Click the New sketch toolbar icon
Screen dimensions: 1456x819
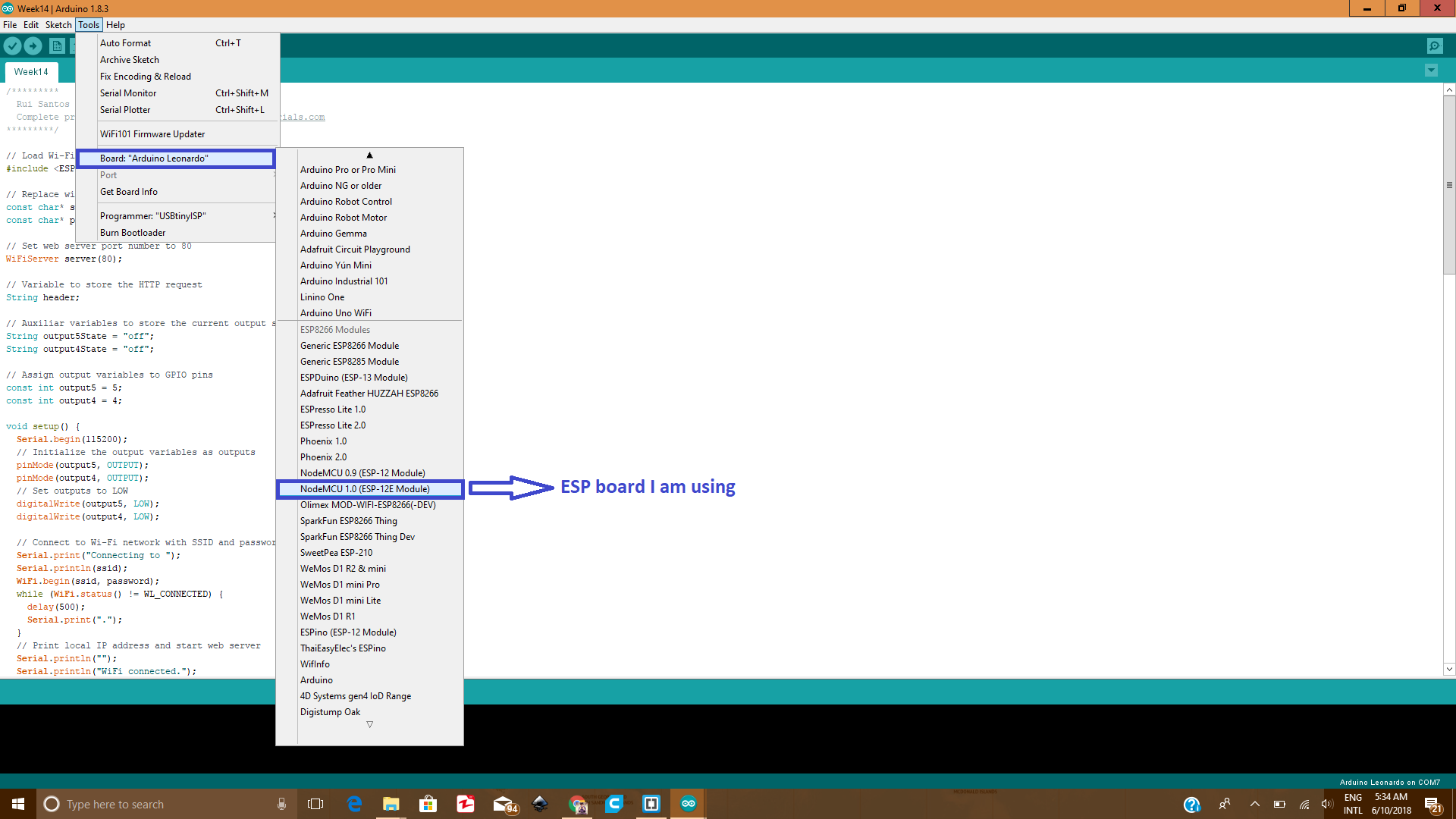57,46
